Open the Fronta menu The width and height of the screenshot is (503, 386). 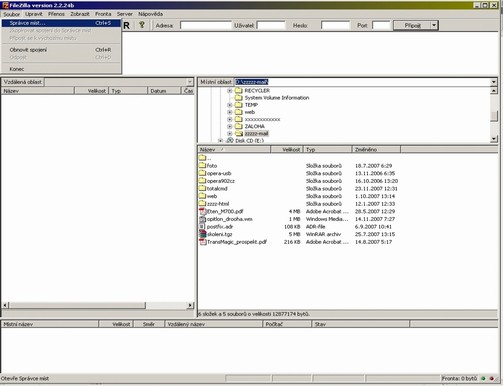tap(103, 14)
